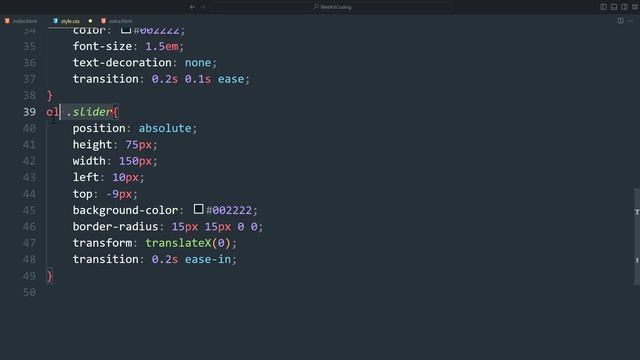Open the extra.html editor tab
This screenshot has height=360, width=640.
click(x=117, y=21)
